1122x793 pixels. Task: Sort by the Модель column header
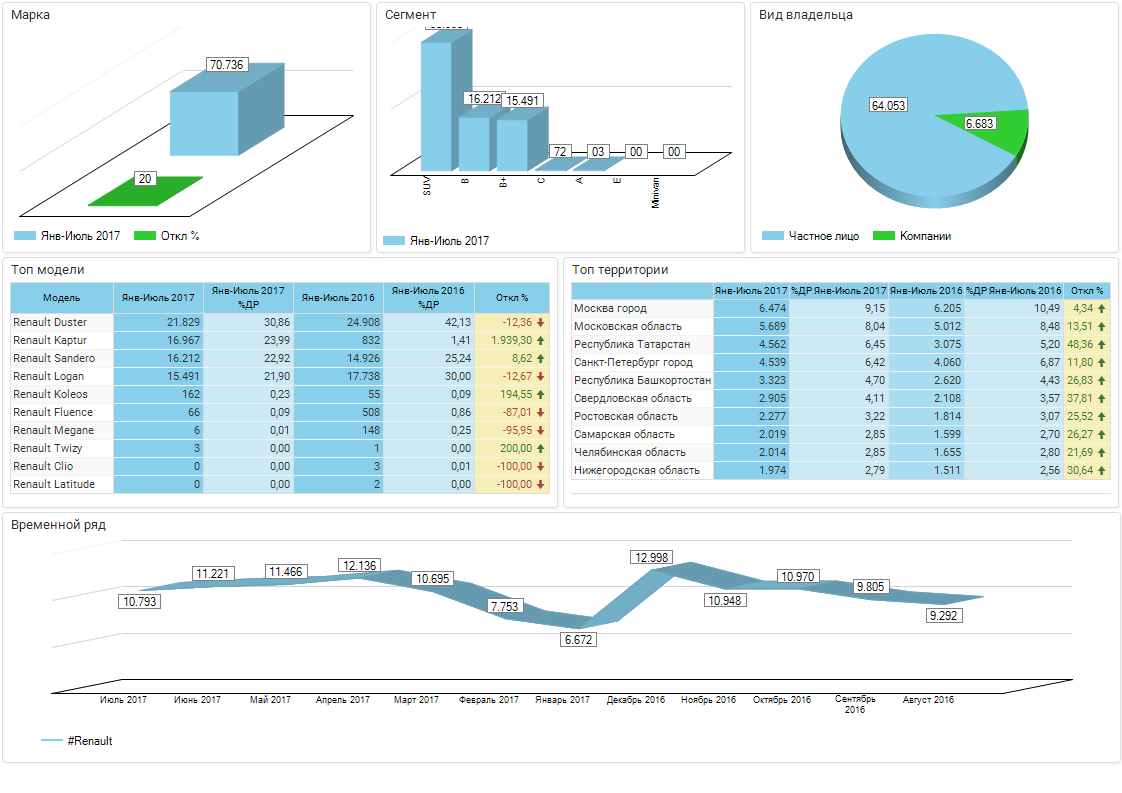[62, 298]
